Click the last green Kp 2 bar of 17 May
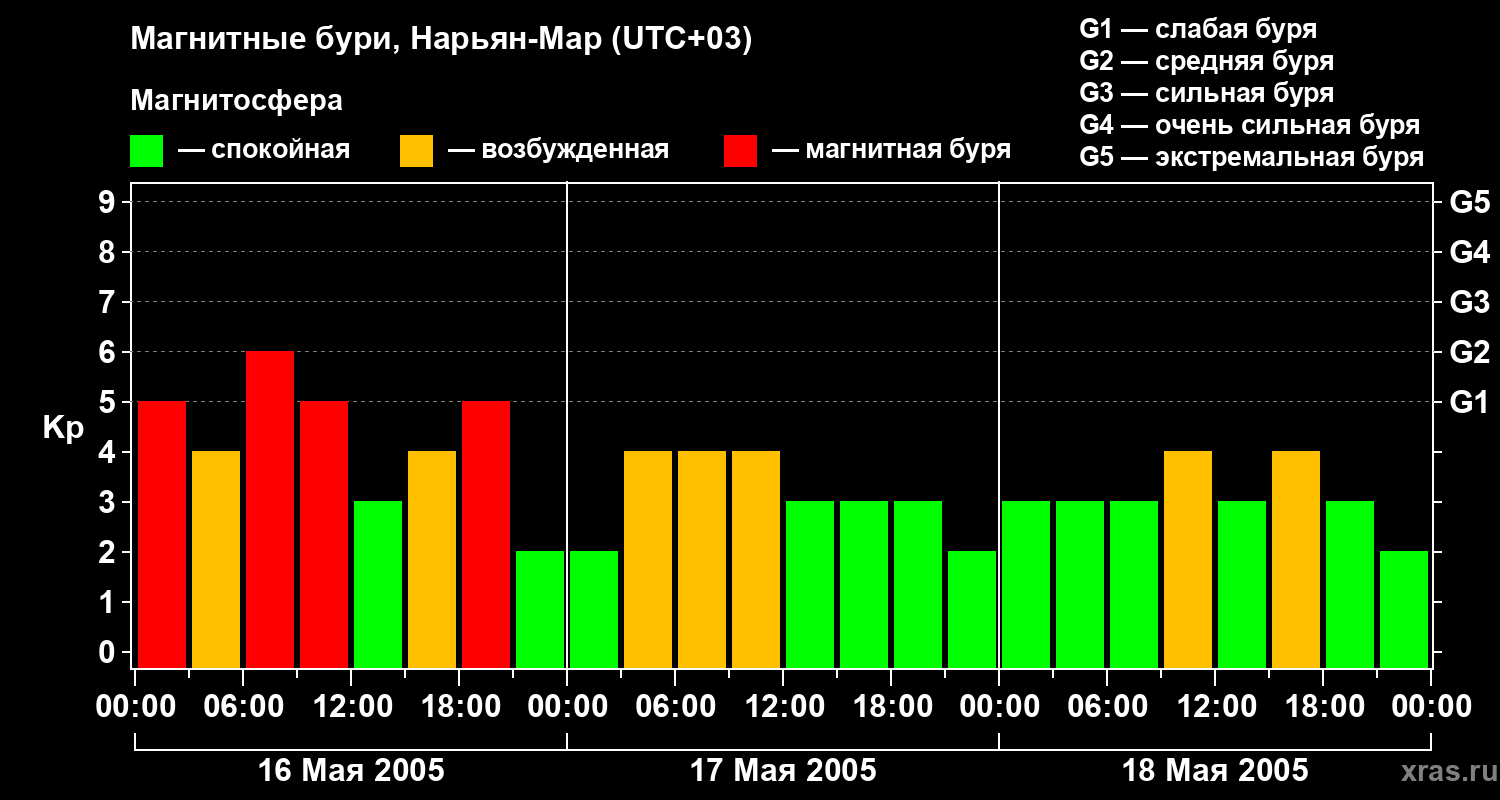This screenshot has width=1500, height=800. point(972,609)
